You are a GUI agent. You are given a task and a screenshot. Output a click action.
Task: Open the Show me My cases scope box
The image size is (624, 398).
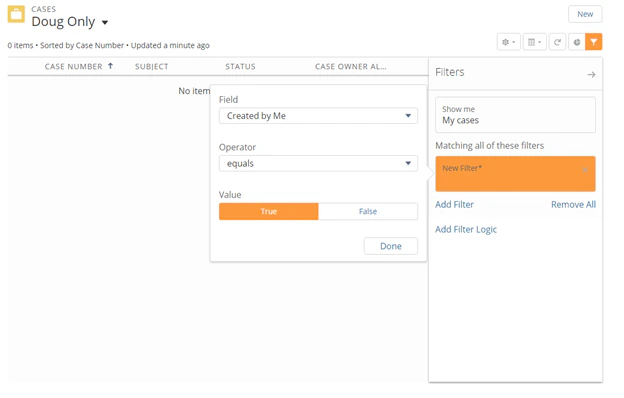coord(515,115)
